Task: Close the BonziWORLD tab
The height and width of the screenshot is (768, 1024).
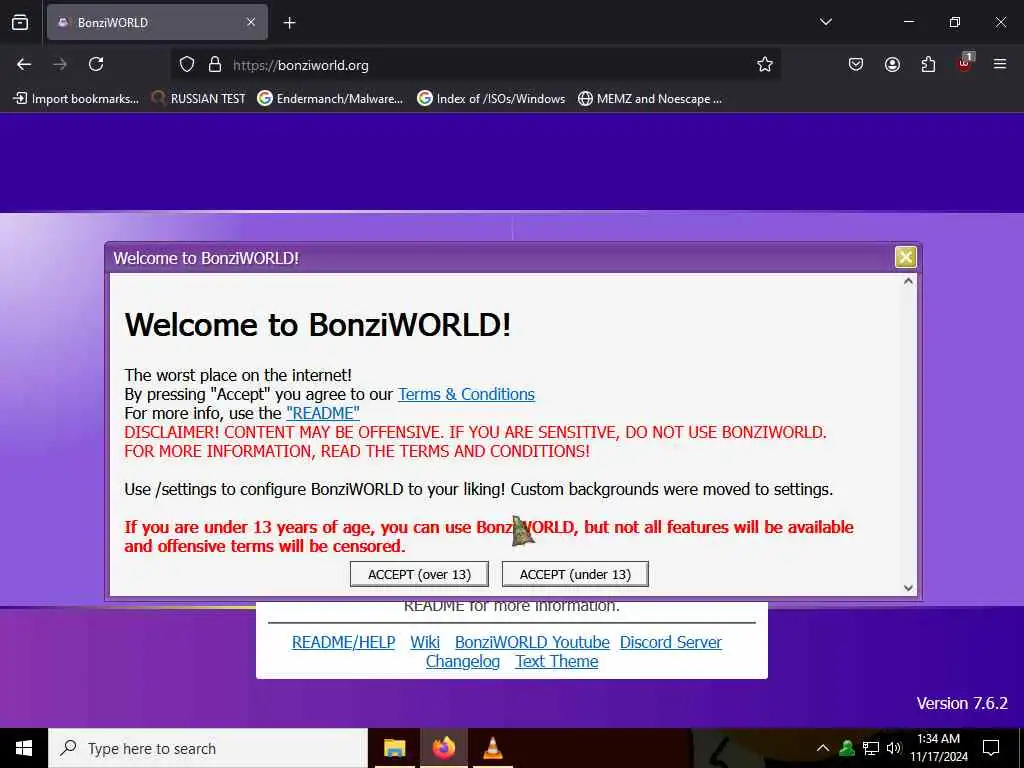Action: coord(251,22)
